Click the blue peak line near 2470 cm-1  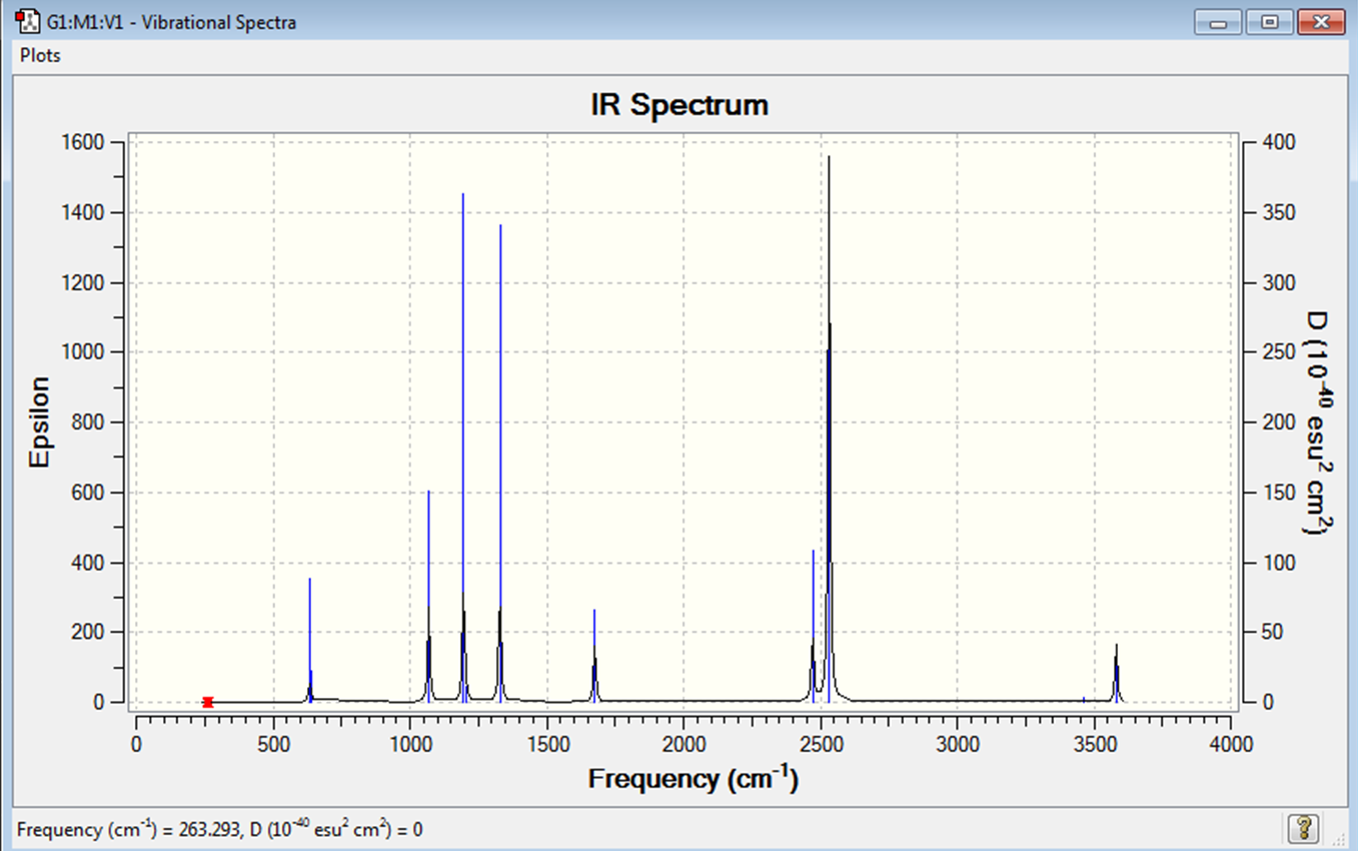[813, 626]
